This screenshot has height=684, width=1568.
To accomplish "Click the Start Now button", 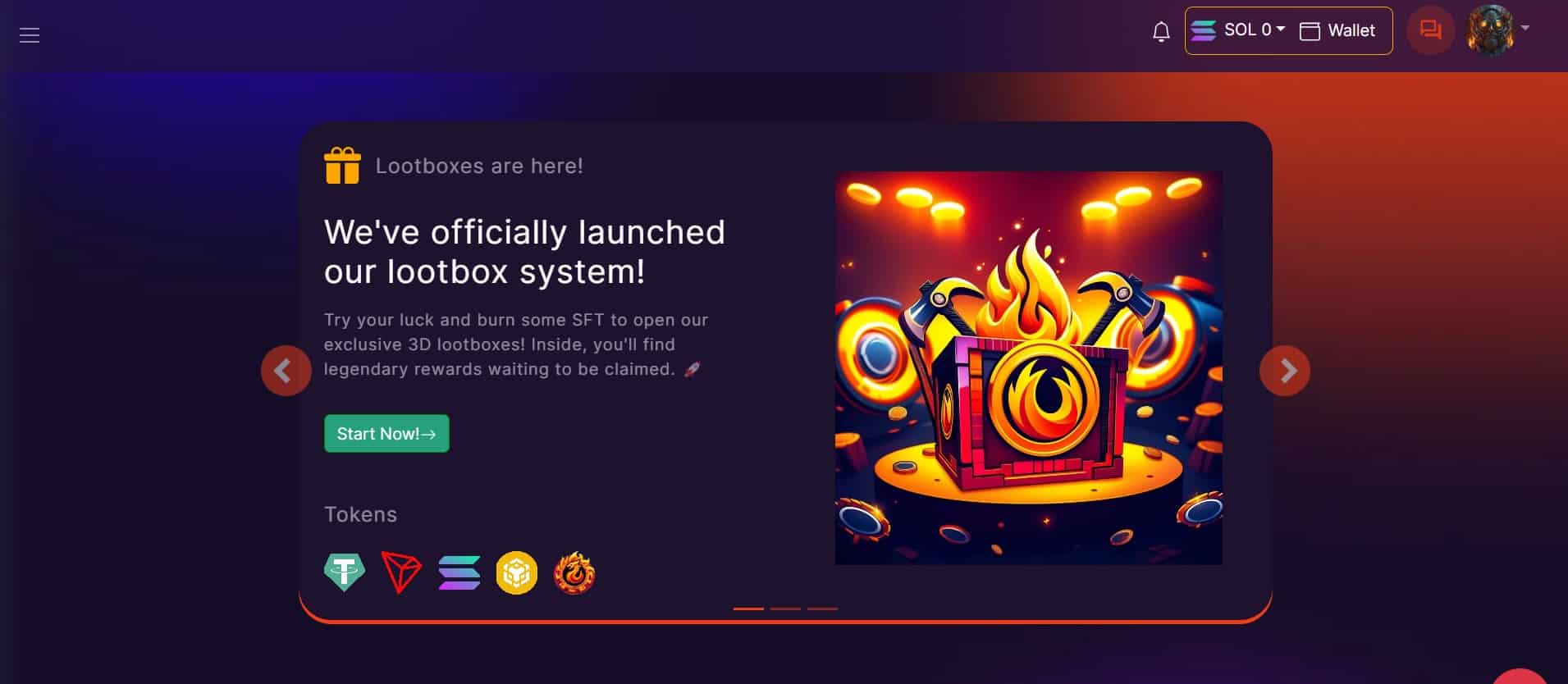I will click(x=386, y=433).
